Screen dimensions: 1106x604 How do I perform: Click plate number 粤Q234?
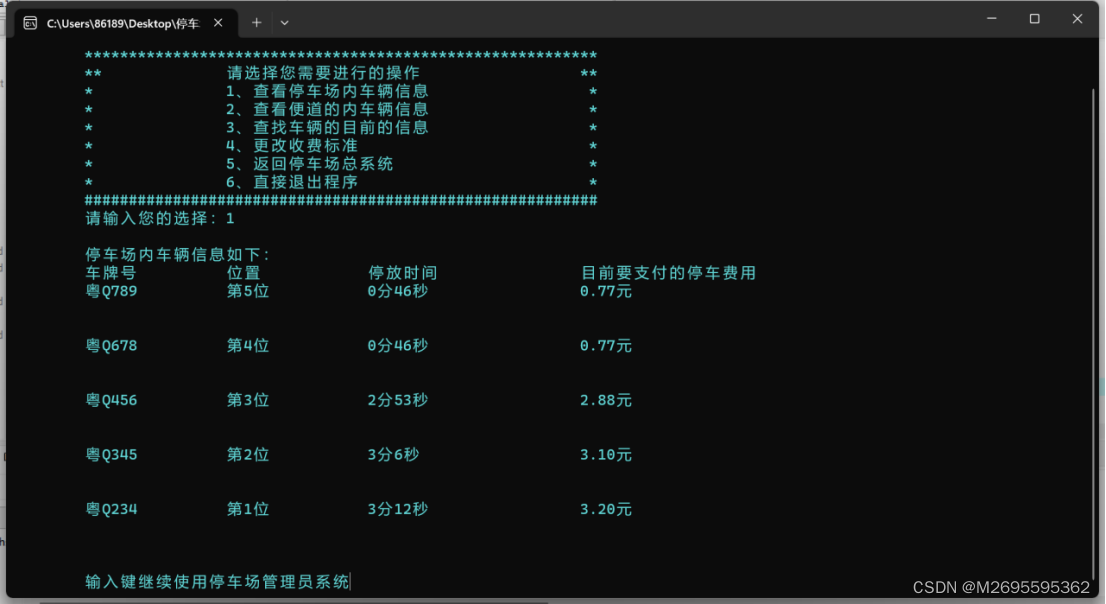[x=111, y=509]
